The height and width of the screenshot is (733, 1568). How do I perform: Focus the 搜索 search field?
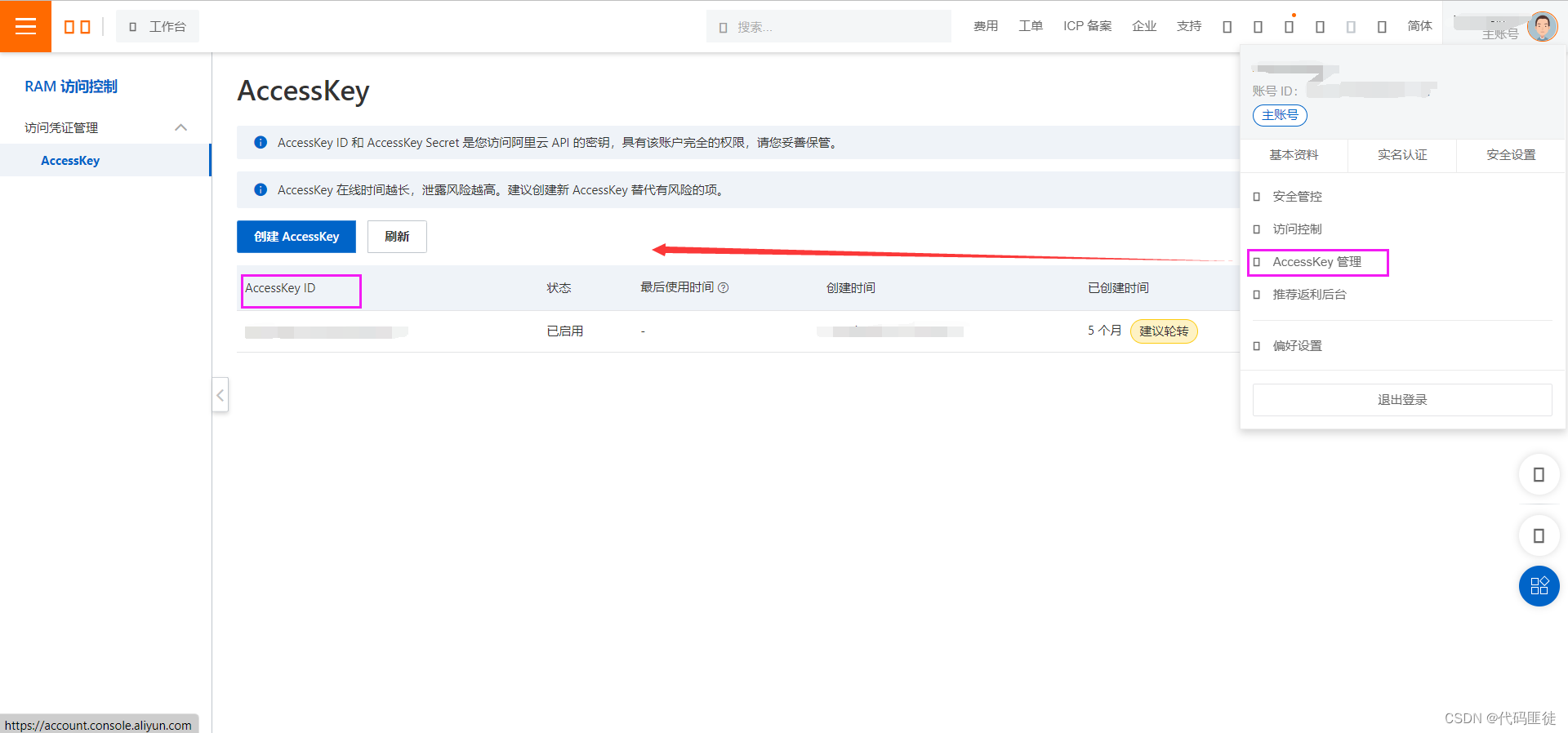[x=828, y=27]
